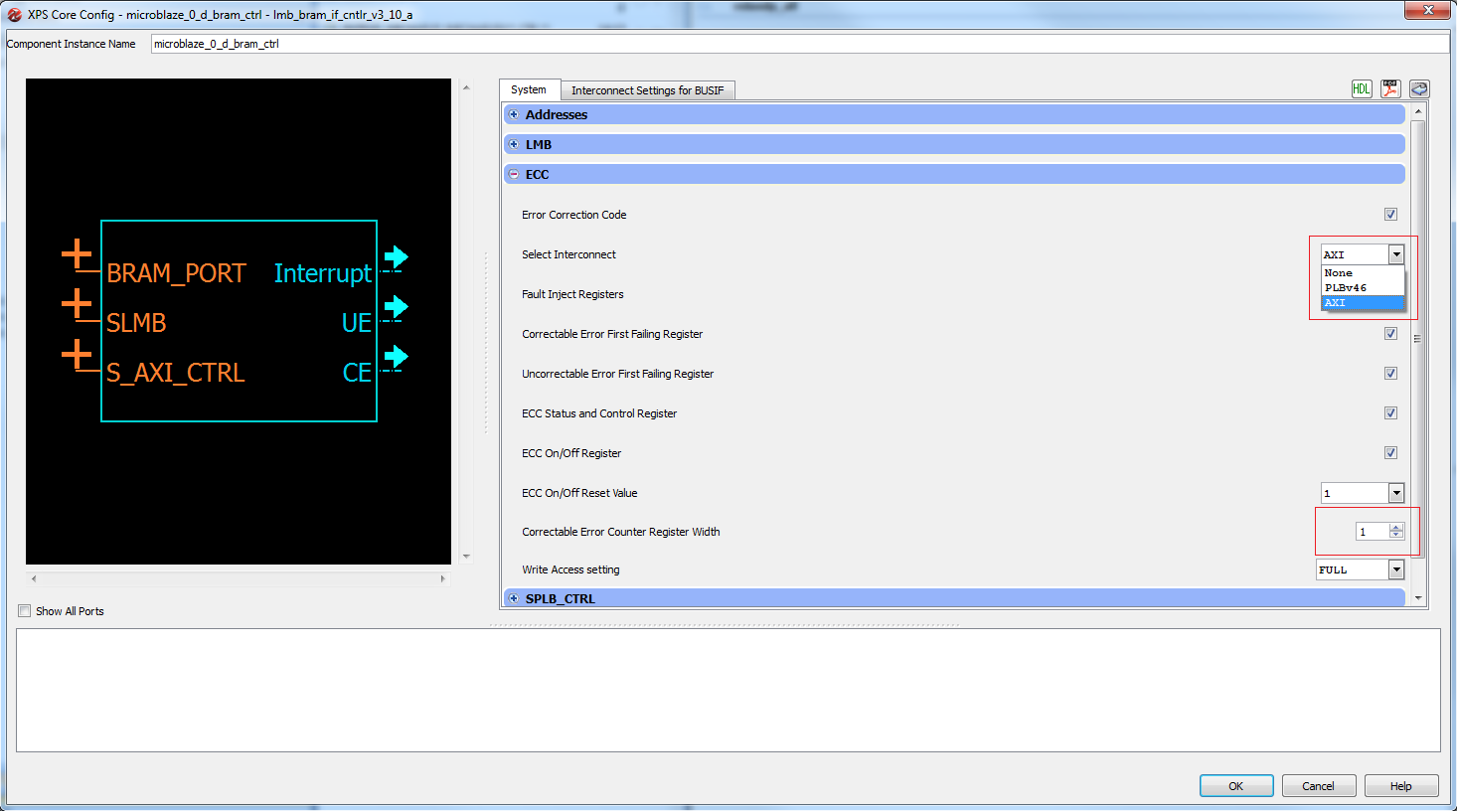The height and width of the screenshot is (812, 1457).
Task: Click the plus icon beside SLMB
Action: 77,304
